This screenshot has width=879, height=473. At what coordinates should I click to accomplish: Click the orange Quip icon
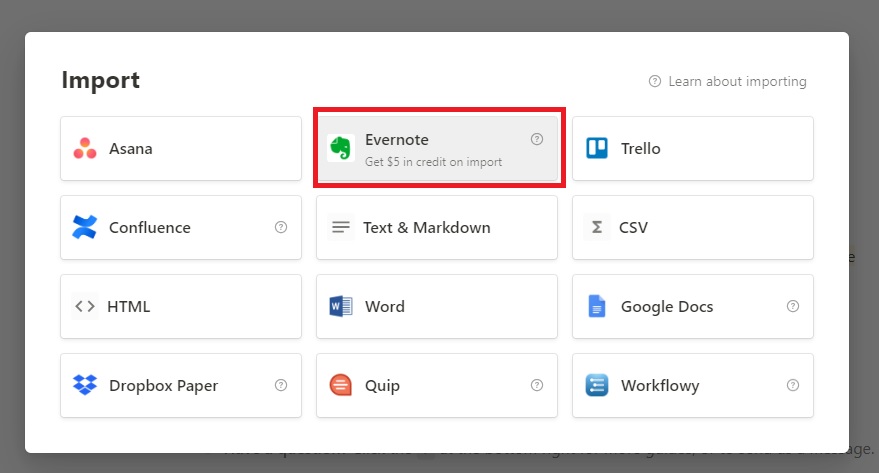click(x=340, y=385)
